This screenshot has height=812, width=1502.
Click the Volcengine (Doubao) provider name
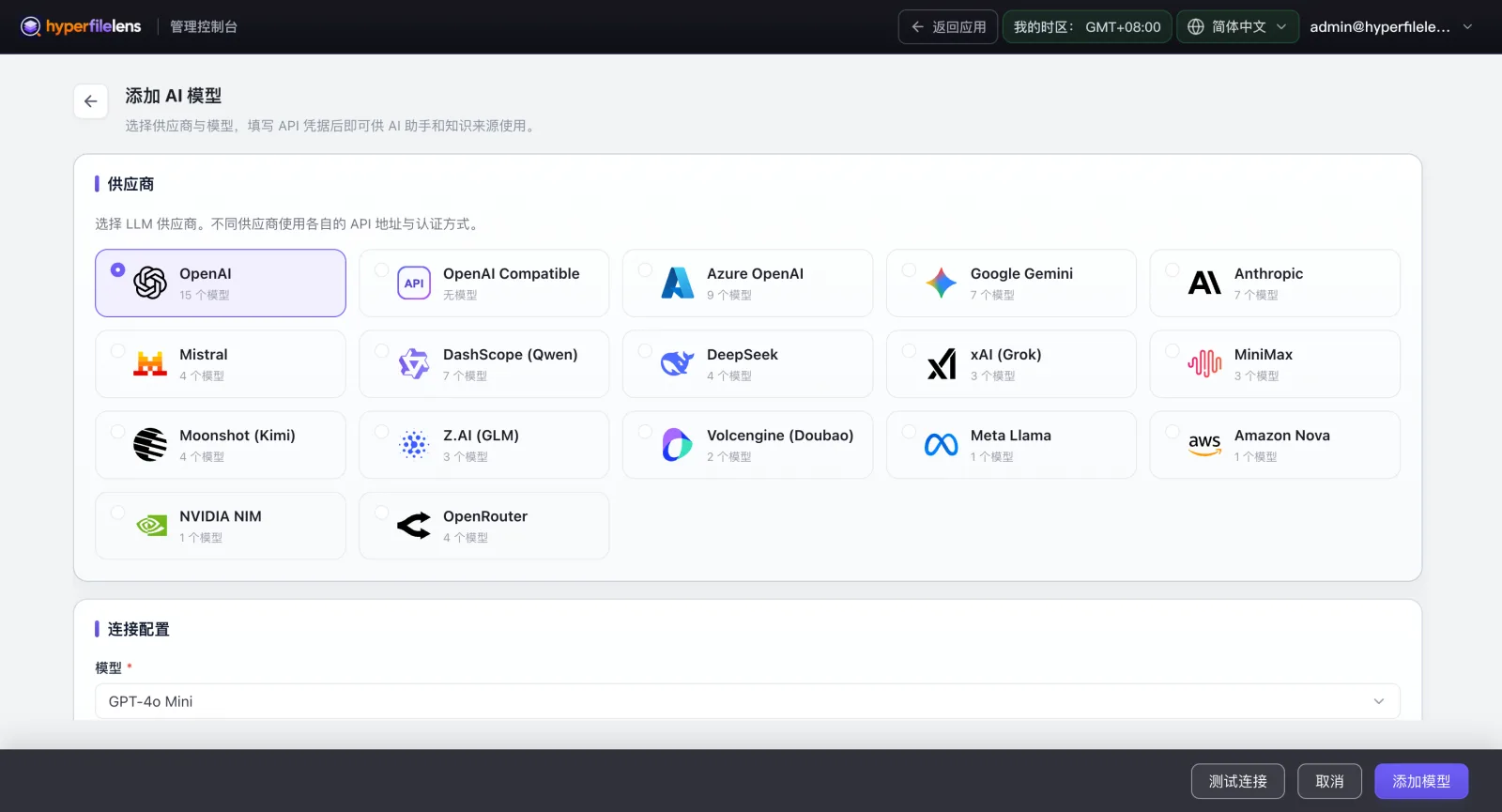(x=780, y=436)
